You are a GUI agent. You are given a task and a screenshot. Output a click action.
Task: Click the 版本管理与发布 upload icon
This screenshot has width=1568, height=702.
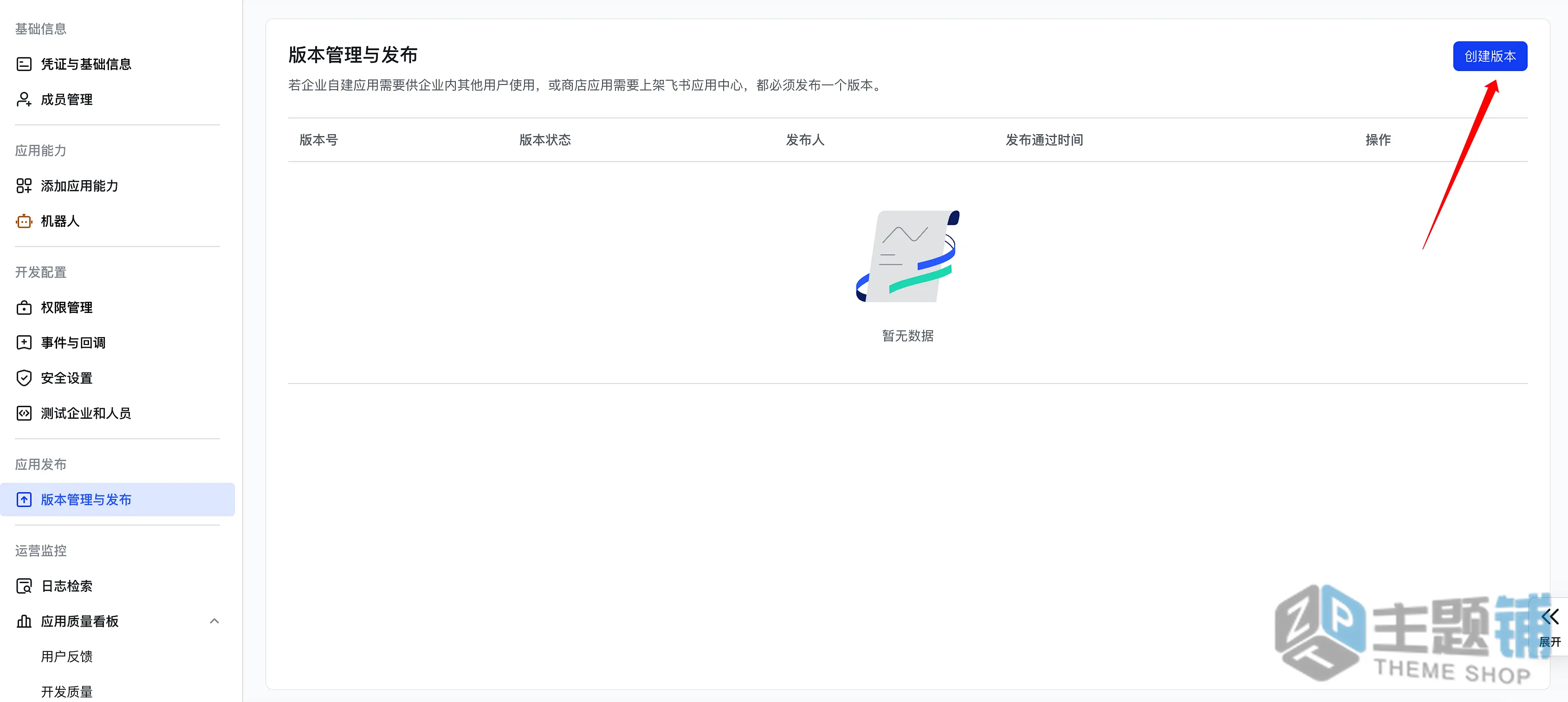point(24,500)
